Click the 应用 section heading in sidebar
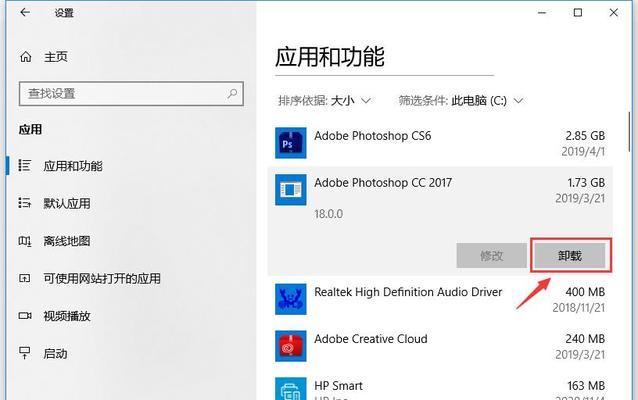Image resolution: width=638 pixels, height=400 pixels. tap(30, 129)
